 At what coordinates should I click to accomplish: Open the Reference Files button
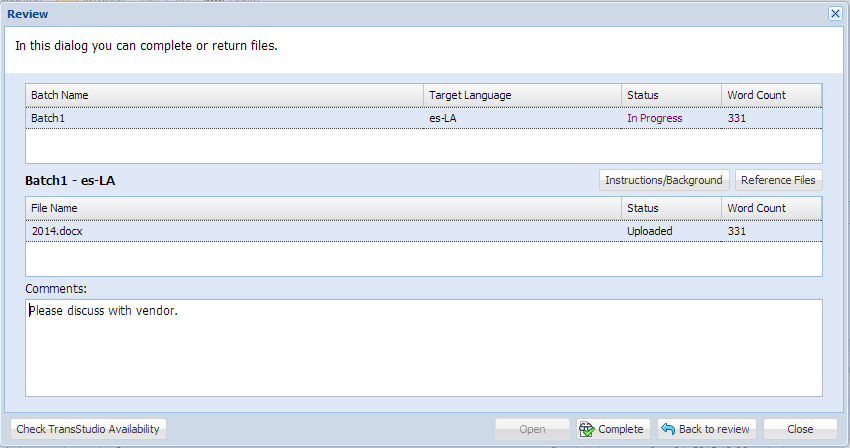[778, 180]
